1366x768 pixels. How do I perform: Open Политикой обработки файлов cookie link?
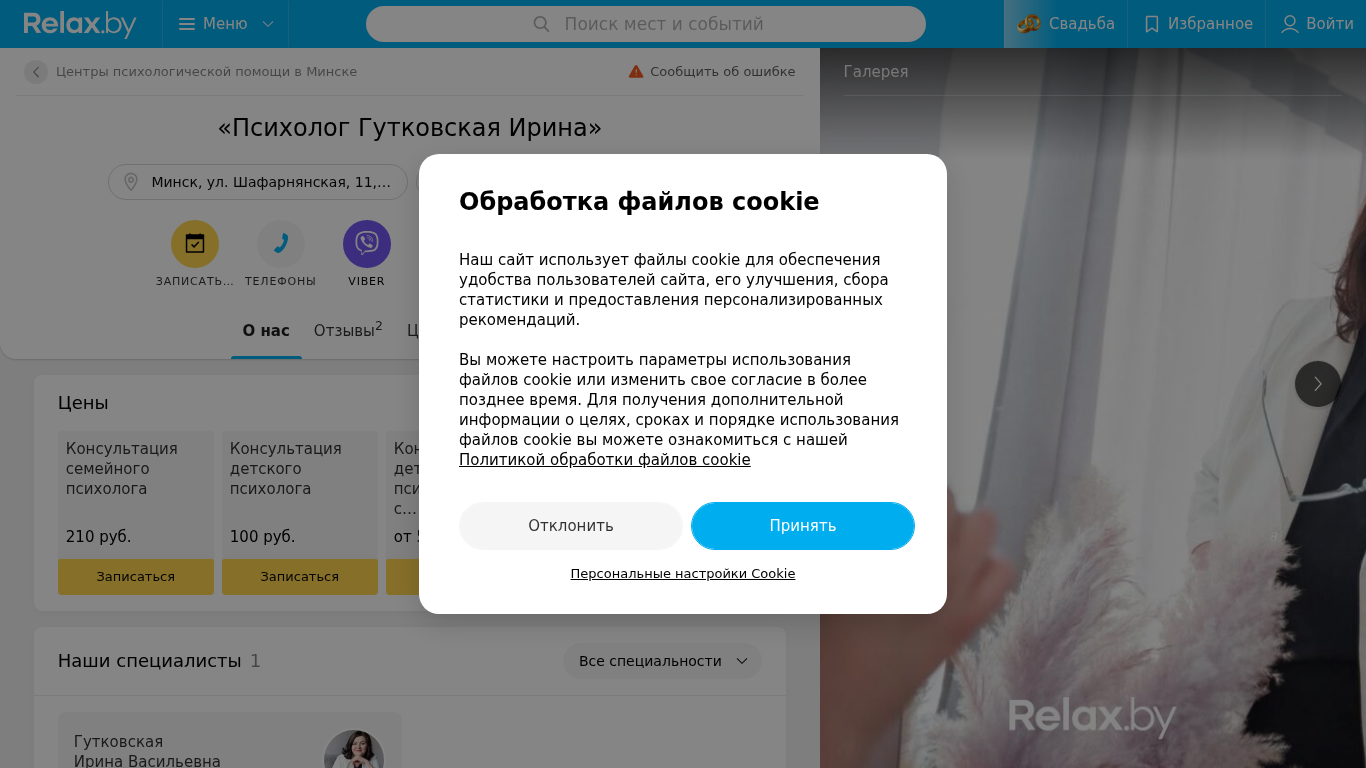605,460
